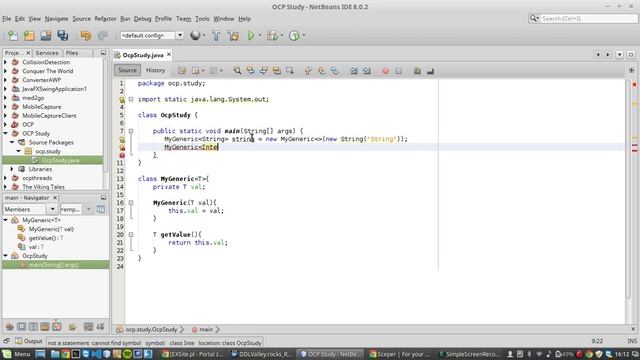Click the Previous Bookmark icon

click(308, 71)
